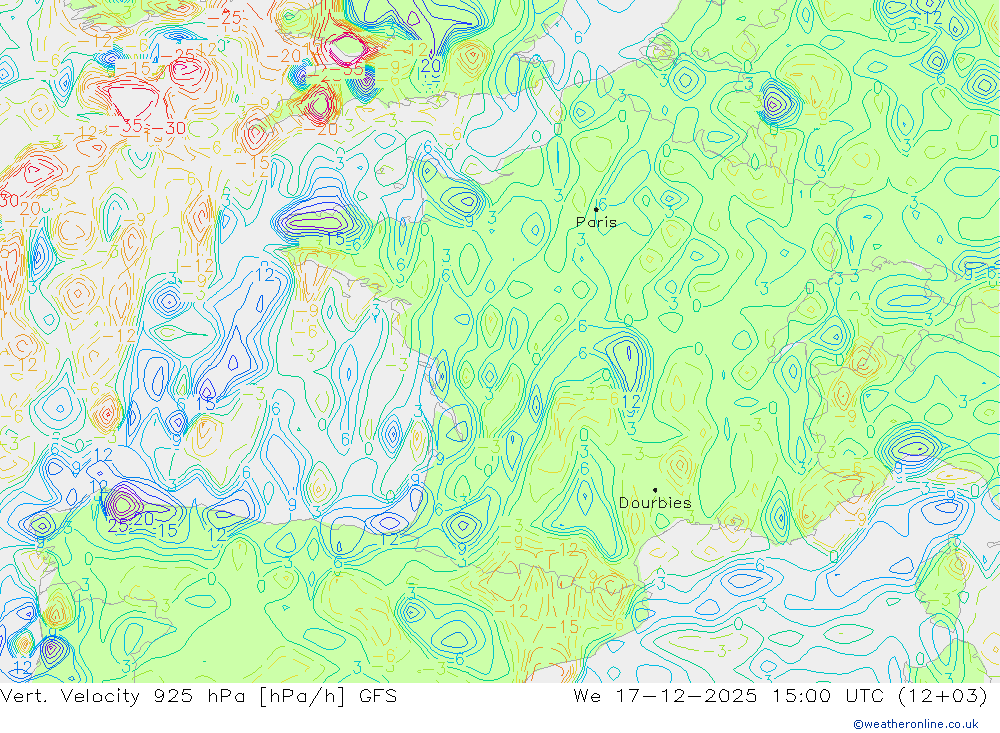Click the Paris city label
The width and height of the screenshot is (1000, 733).
[596, 222]
